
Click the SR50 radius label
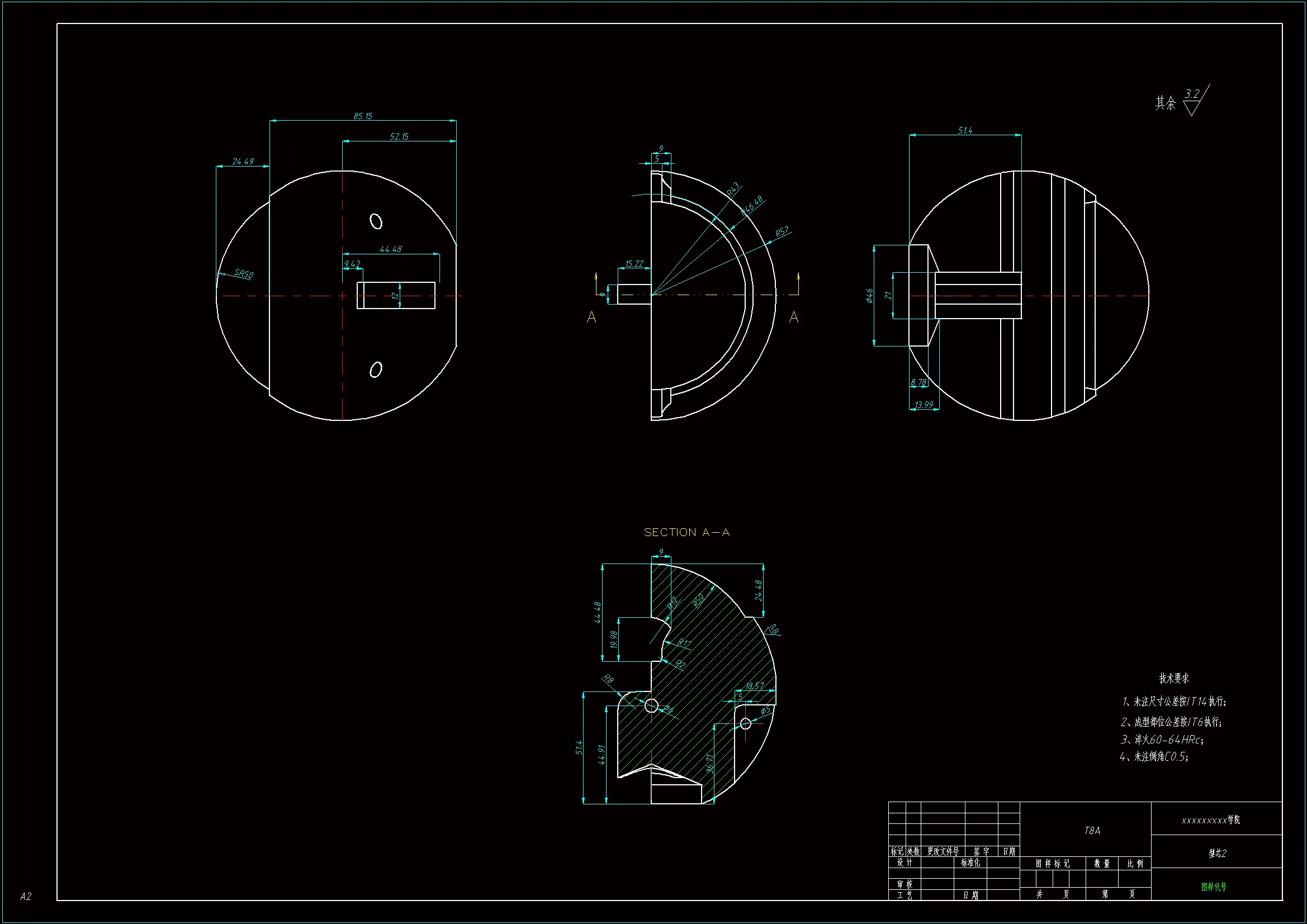point(244,274)
